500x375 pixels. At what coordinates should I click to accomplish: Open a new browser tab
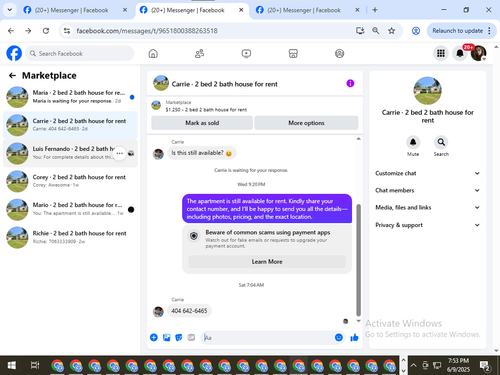point(375,10)
